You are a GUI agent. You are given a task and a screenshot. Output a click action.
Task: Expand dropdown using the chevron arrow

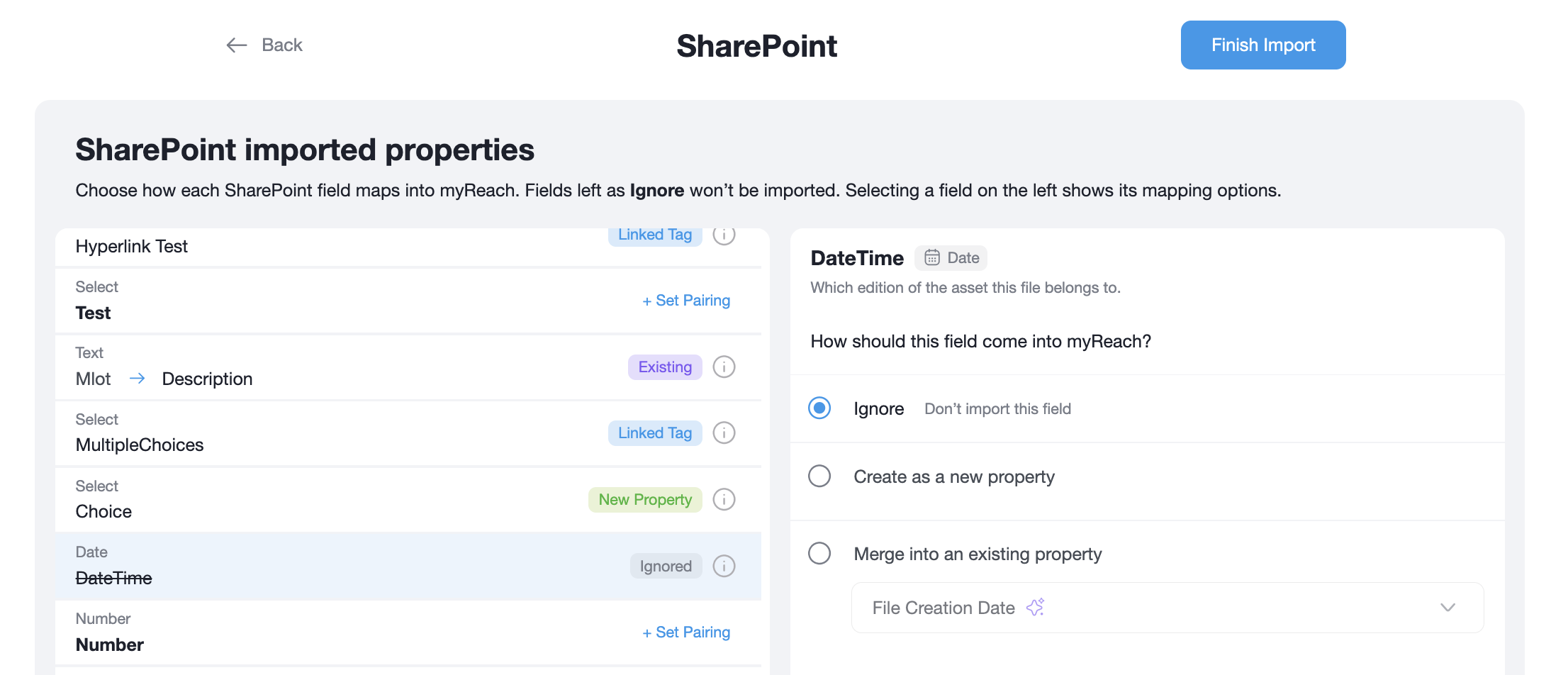(1447, 608)
